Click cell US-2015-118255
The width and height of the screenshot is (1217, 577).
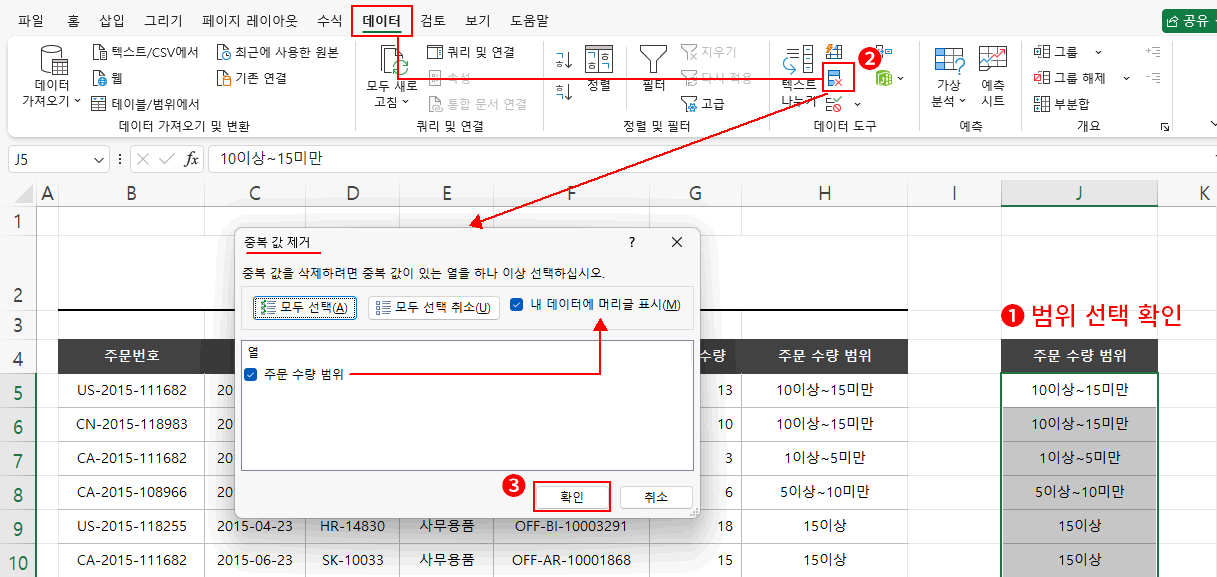(131, 526)
